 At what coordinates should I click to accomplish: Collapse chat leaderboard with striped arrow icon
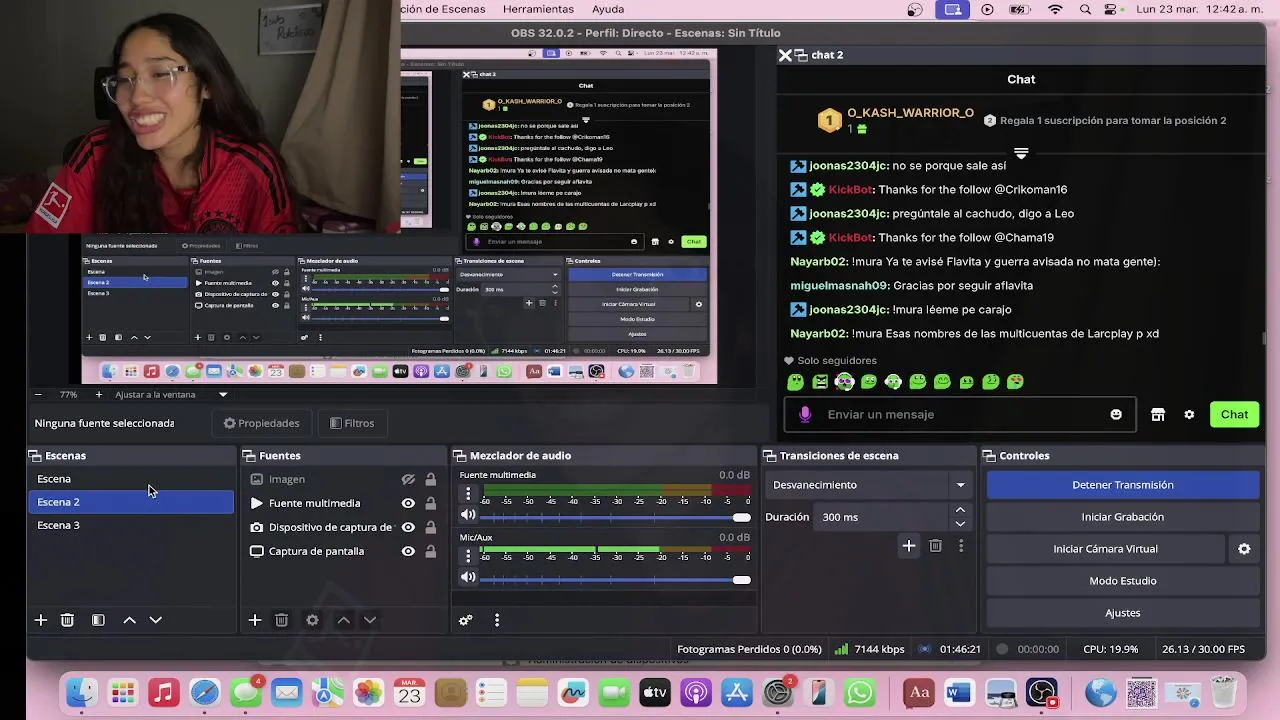pos(1021,153)
